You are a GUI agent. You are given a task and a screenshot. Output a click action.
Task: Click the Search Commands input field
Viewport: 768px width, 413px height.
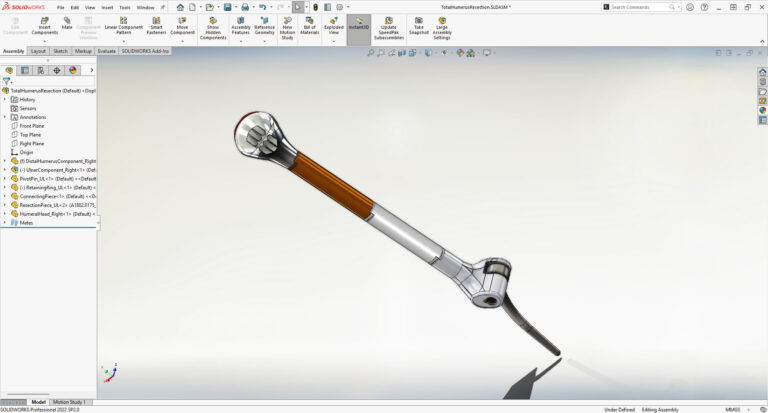coord(645,7)
